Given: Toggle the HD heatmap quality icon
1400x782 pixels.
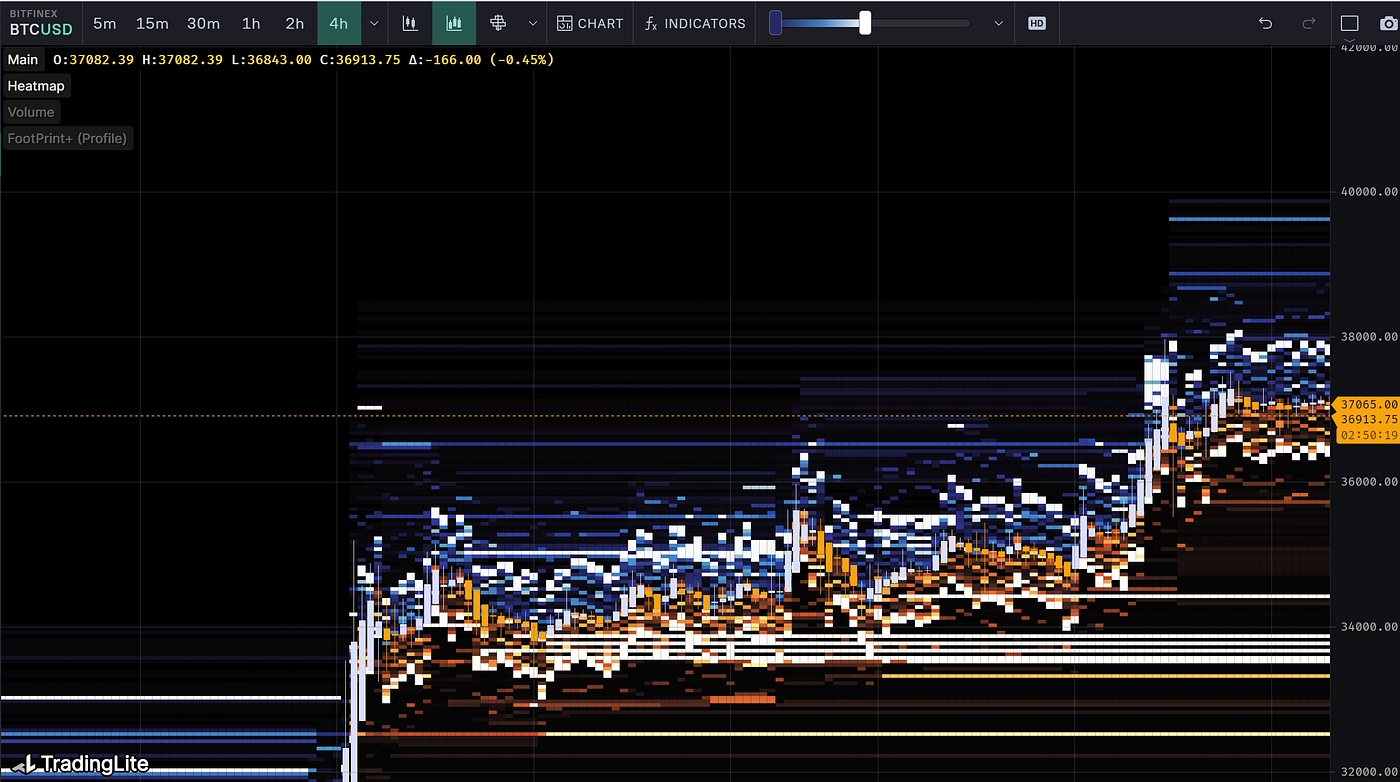Looking at the screenshot, I should click(1037, 23).
